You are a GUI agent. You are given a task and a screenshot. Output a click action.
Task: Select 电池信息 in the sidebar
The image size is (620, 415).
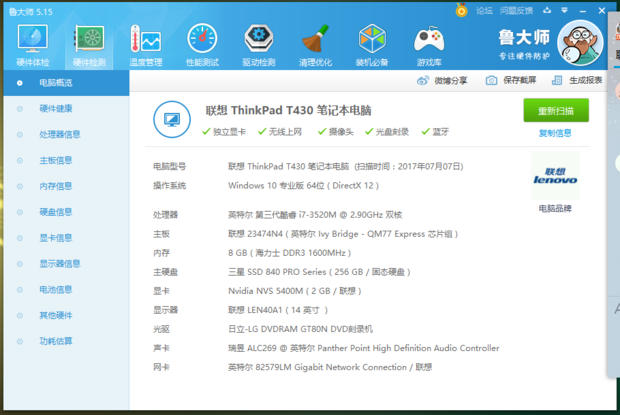click(66, 290)
